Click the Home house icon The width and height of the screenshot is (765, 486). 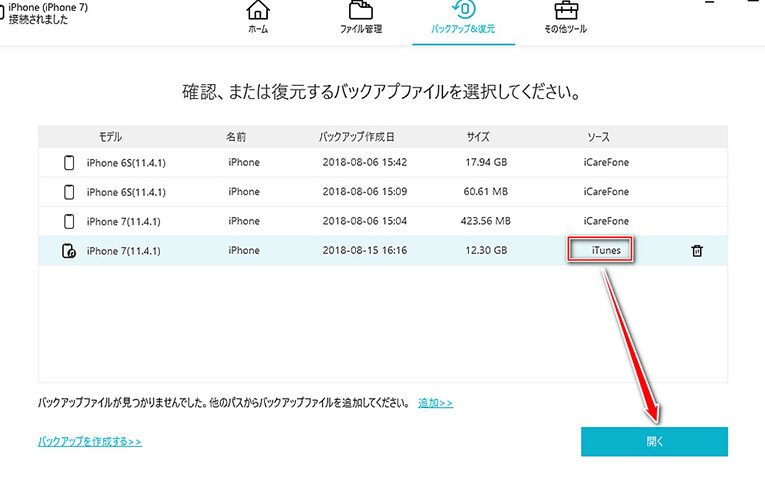[258, 10]
